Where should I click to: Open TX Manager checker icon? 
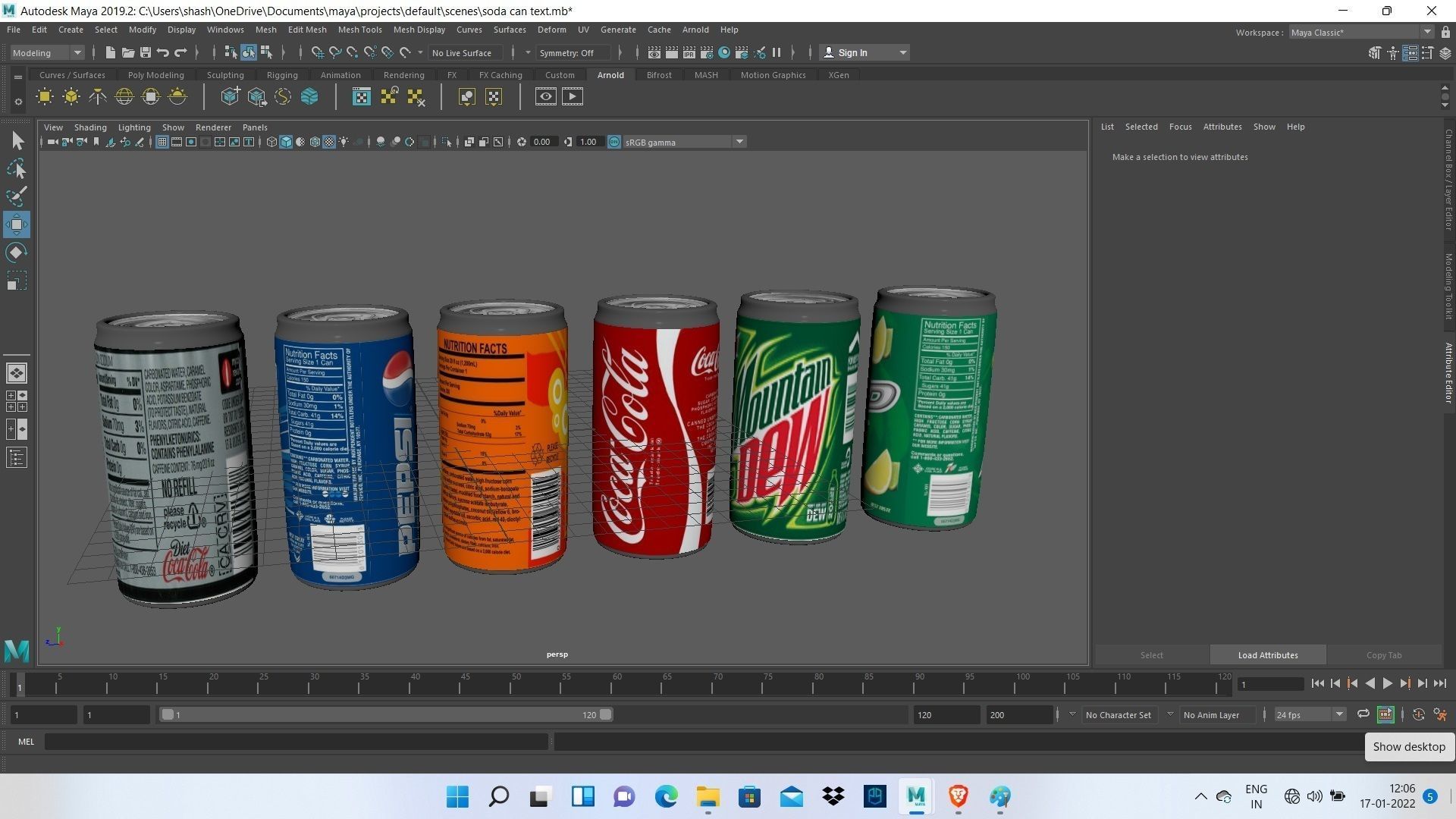362,96
